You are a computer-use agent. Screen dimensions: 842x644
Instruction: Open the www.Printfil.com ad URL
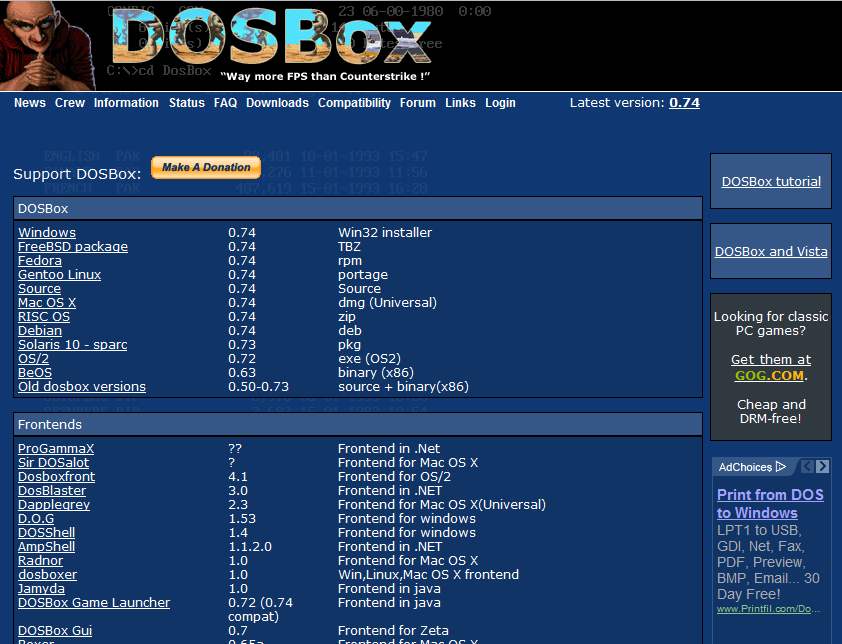pyautogui.click(x=768, y=609)
